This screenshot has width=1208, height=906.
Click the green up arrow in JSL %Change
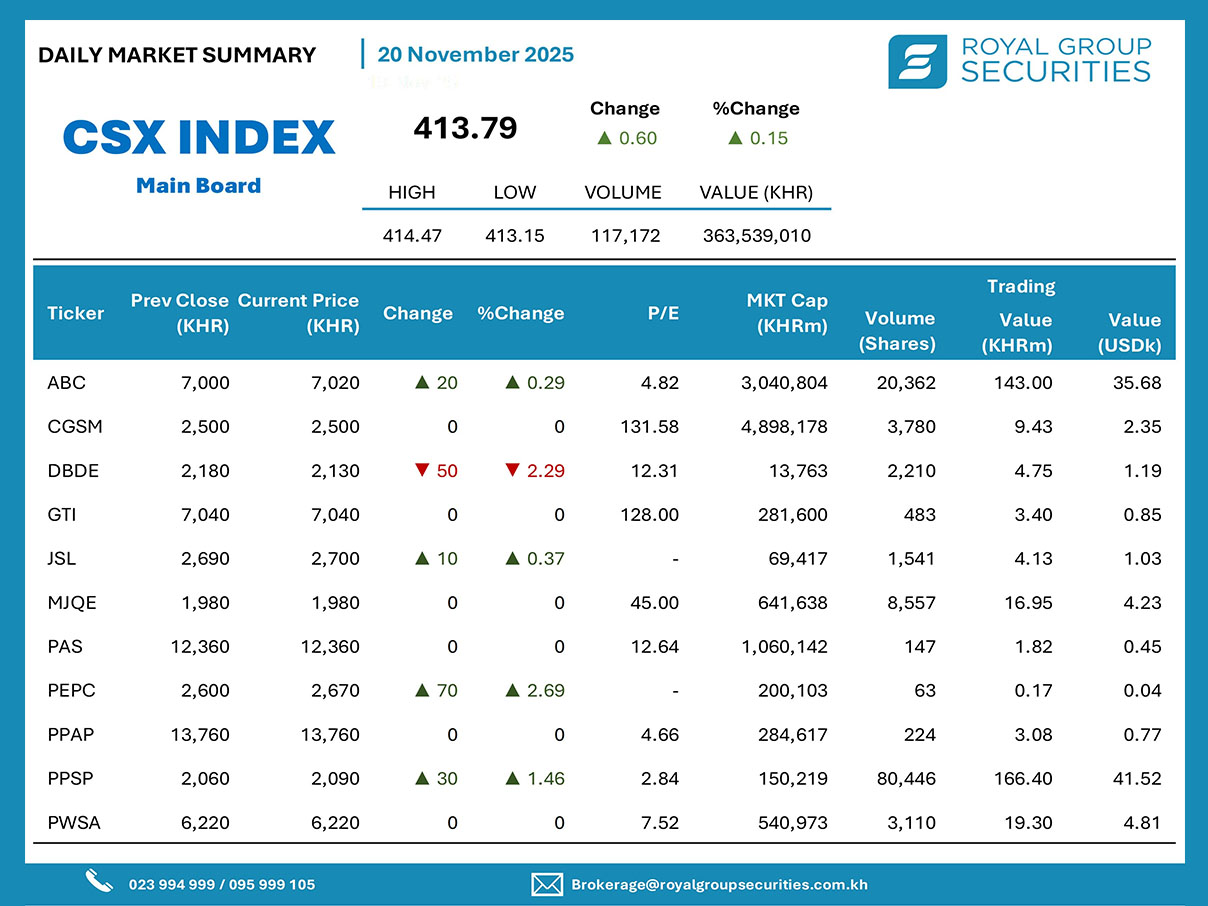512,558
